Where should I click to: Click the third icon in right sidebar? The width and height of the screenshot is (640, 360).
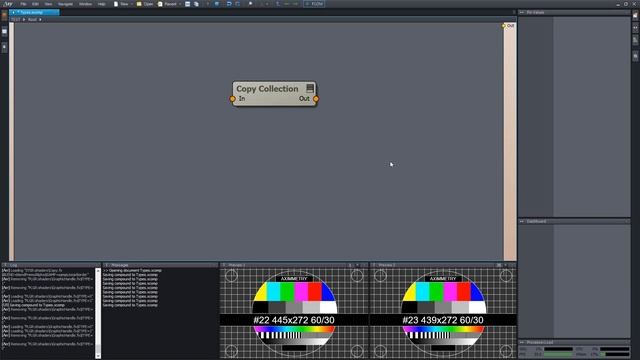[636, 40]
